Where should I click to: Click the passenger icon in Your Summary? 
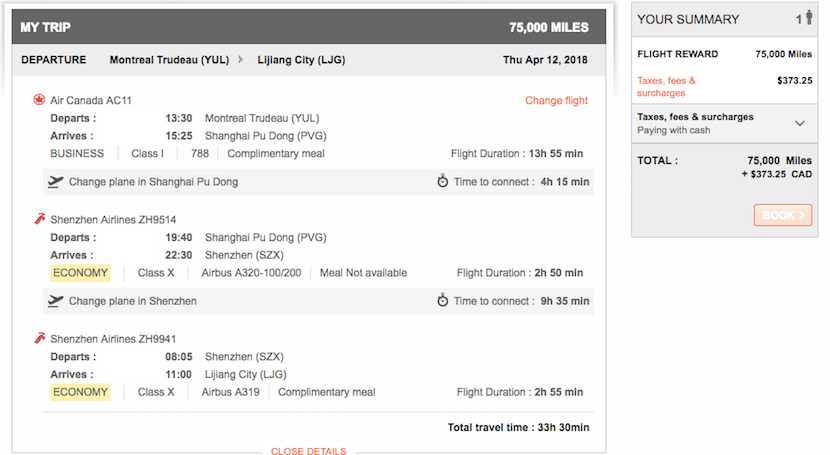tap(809, 20)
